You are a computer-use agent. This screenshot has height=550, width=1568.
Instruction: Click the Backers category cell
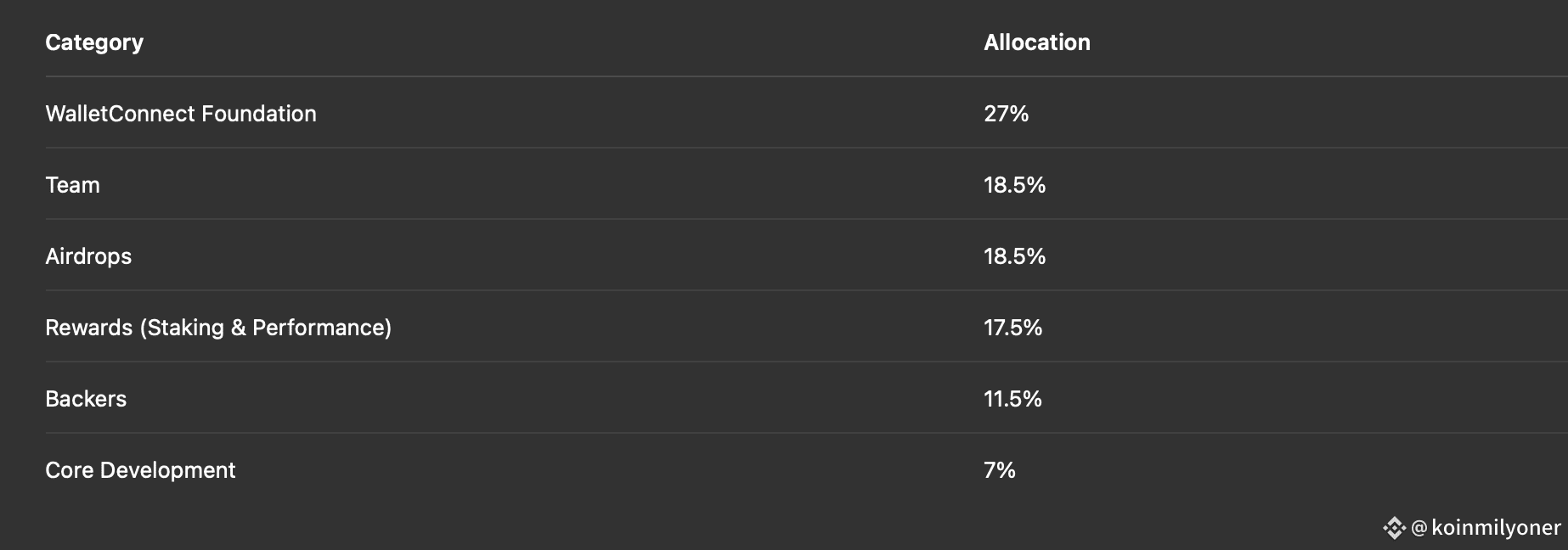coord(86,399)
